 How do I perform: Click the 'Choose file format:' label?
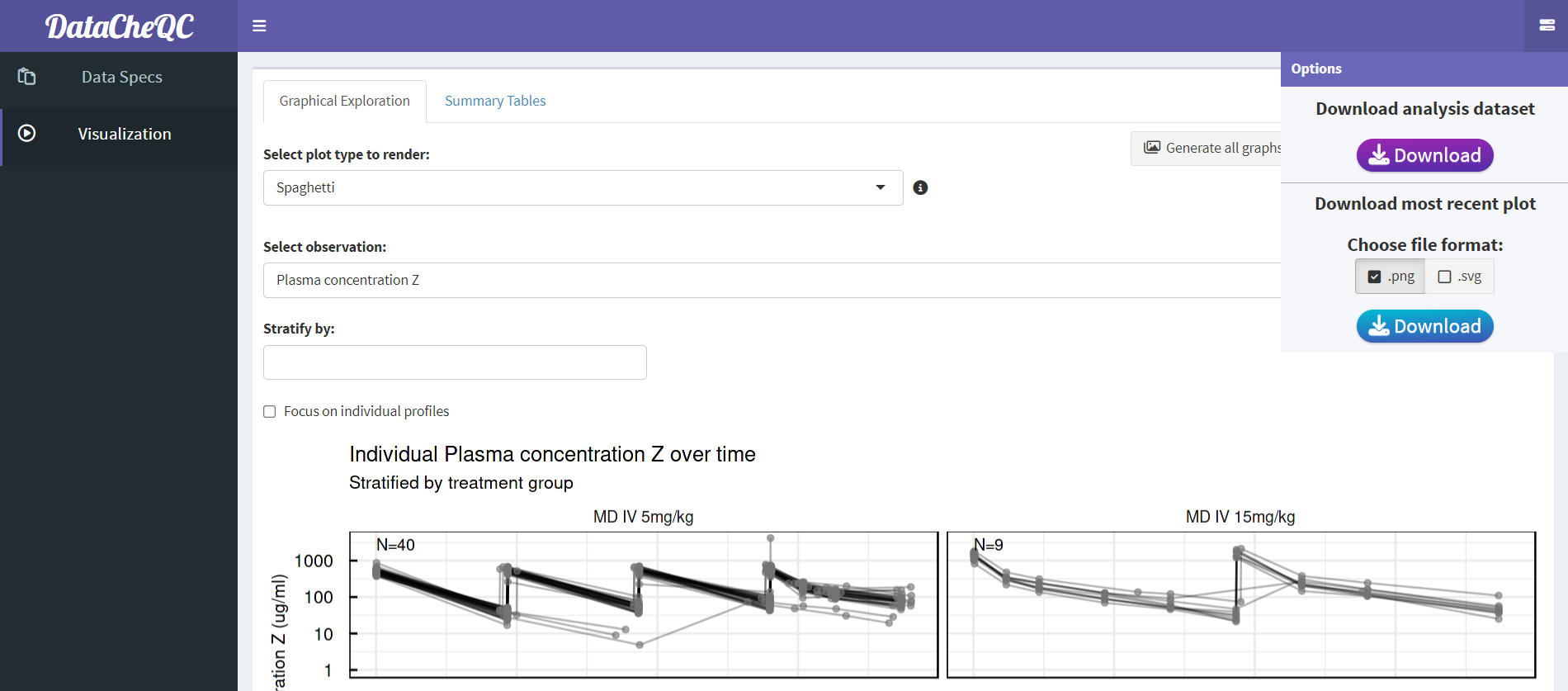pyautogui.click(x=1424, y=245)
